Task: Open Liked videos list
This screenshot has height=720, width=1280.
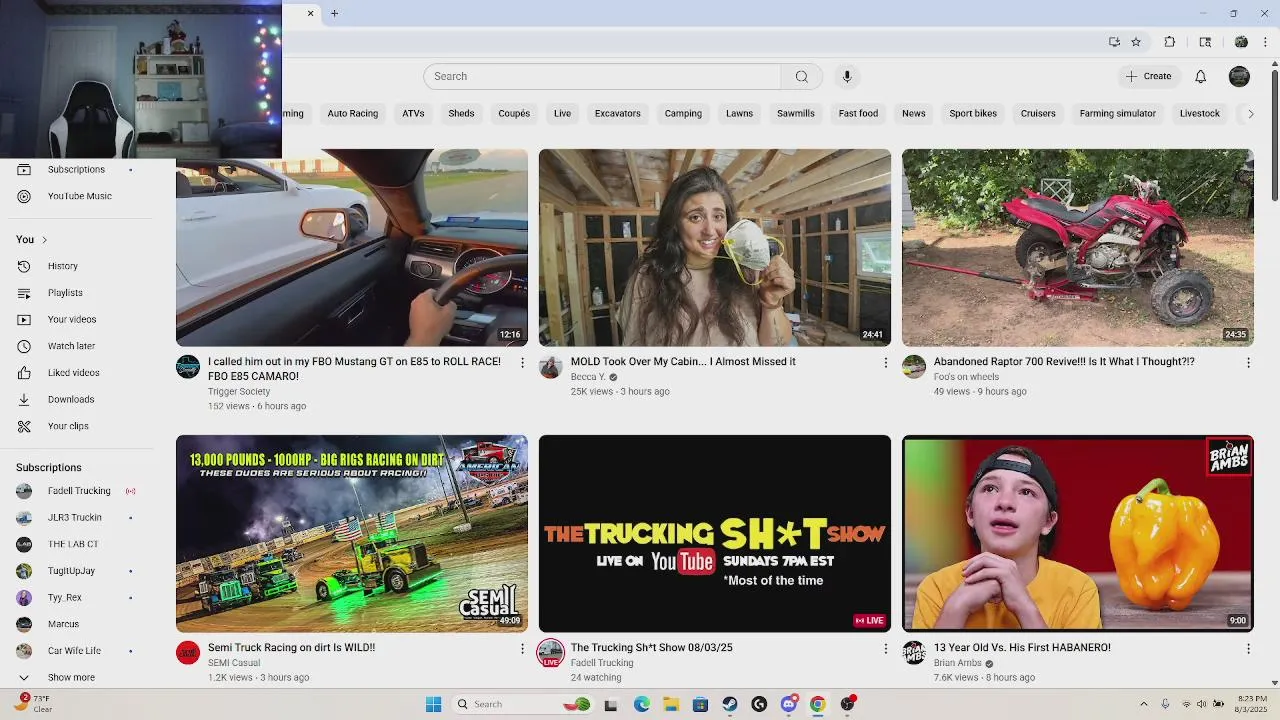Action: [73, 373]
